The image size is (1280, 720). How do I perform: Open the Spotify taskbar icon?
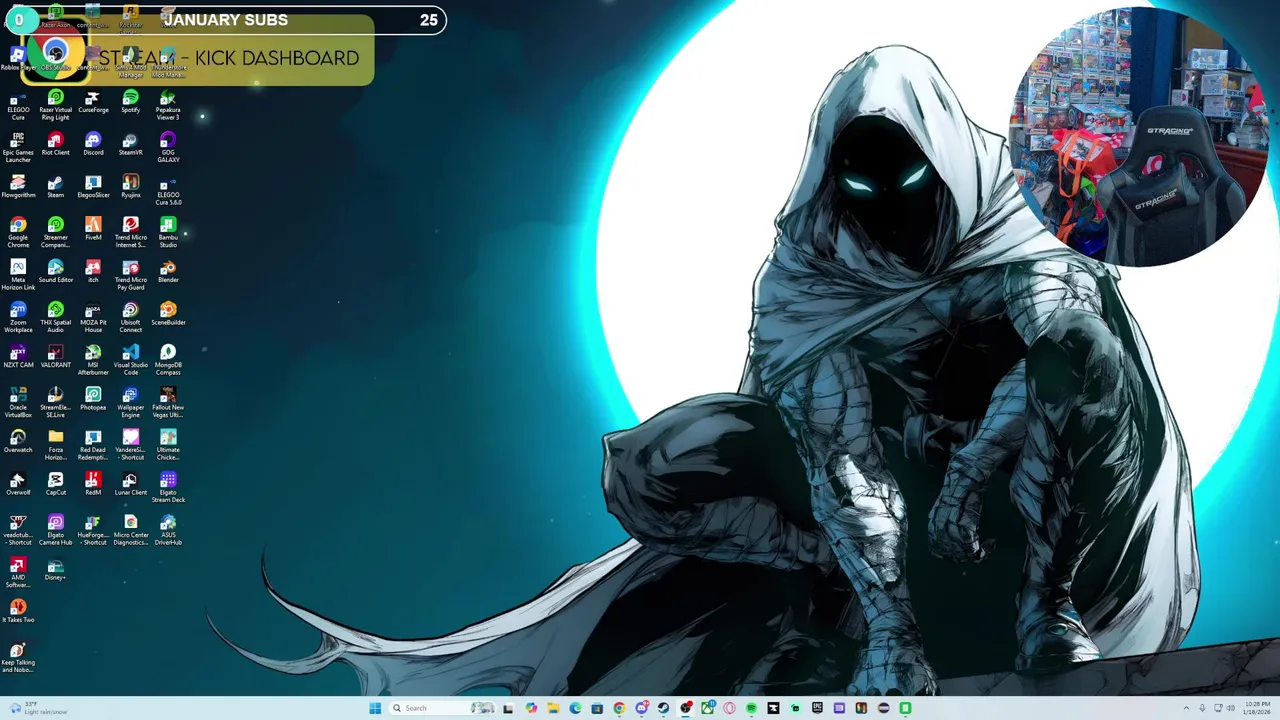pyautogui.click(x=751, y=708)
